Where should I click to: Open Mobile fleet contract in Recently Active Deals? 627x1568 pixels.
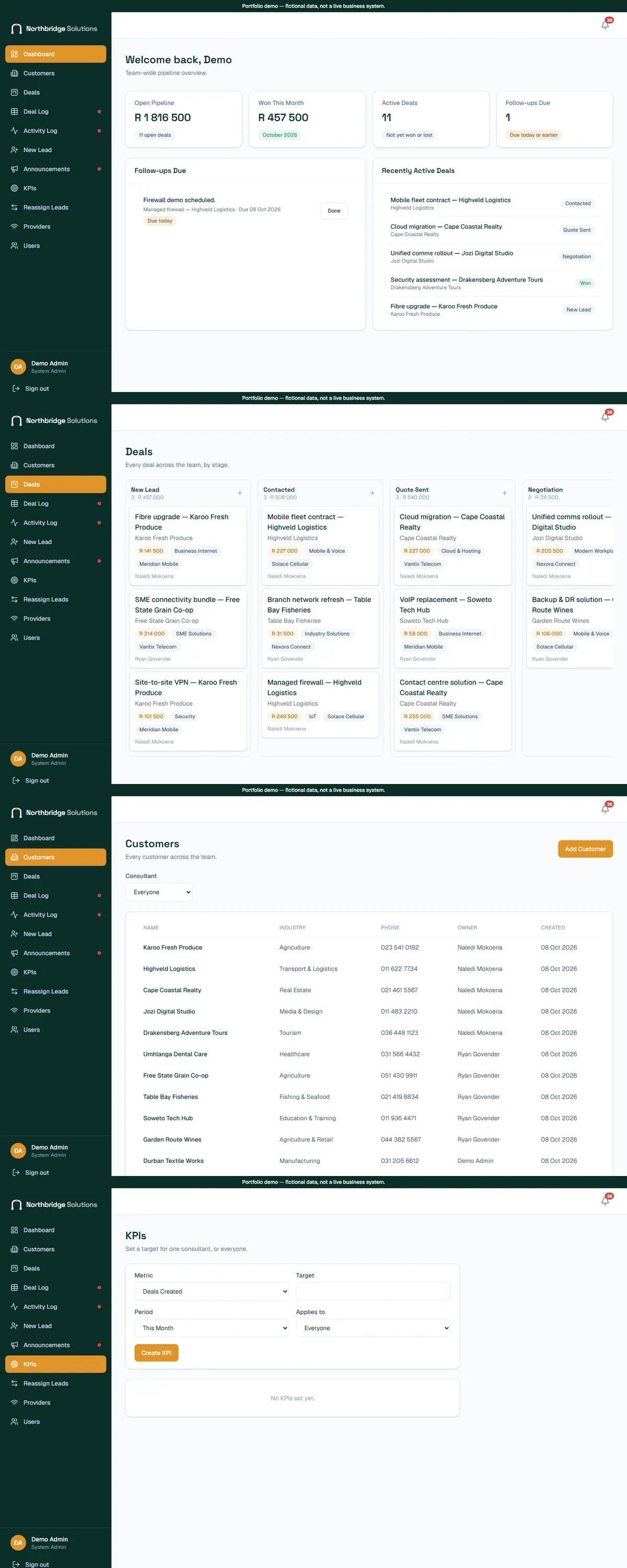(x=493, y=203)
